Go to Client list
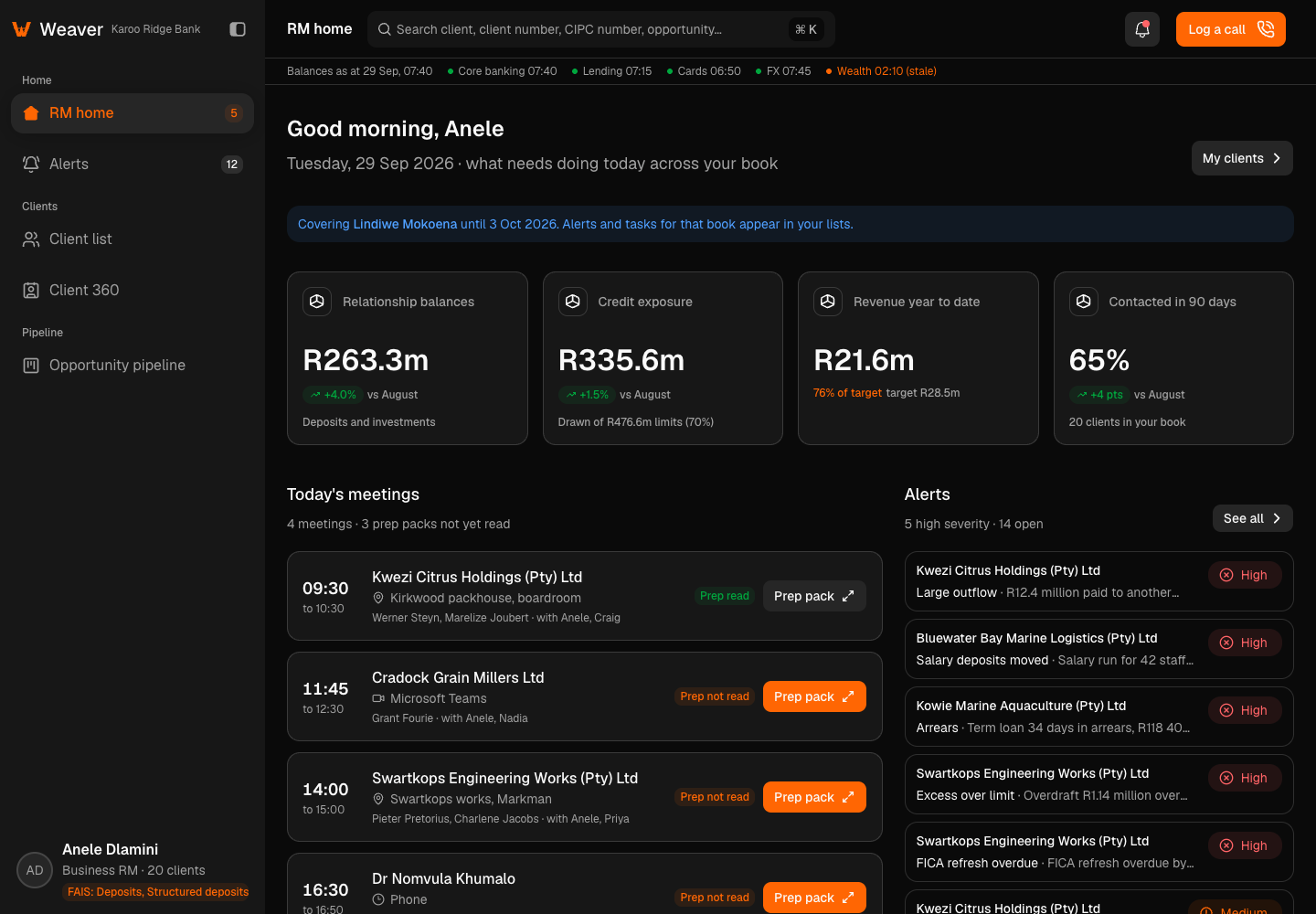The image size is (1316, 914). click(133, 239)
